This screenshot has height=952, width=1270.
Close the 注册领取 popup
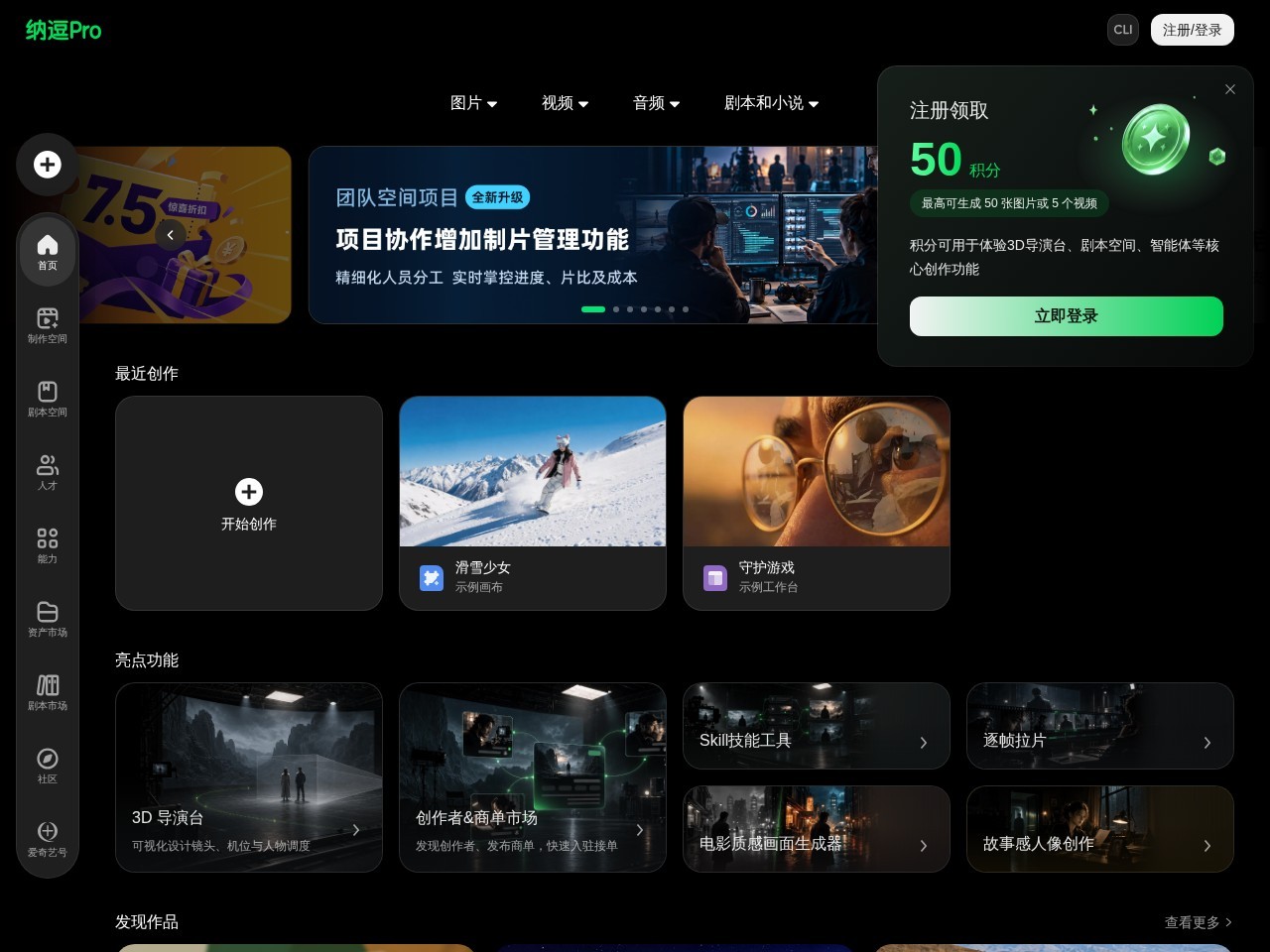[1230, 89]
